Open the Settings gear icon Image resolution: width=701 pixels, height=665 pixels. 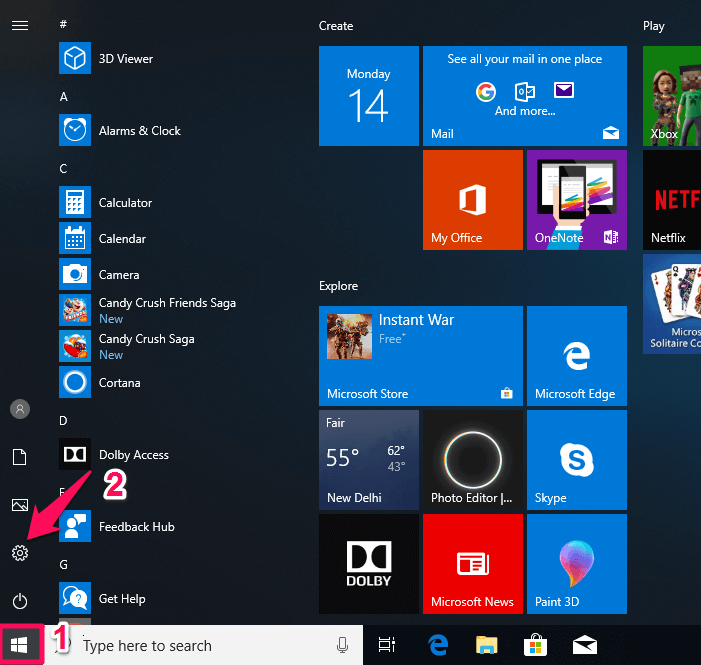pyautogui.click(x=20, y=553)
